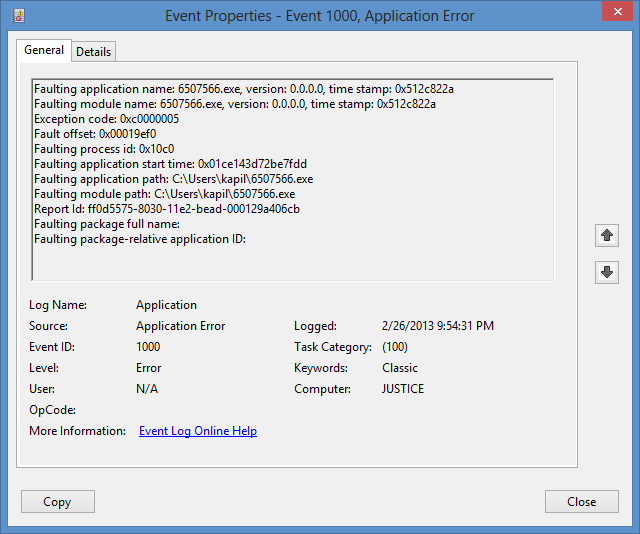This screenshot has height=534, width=640.
Task: Click the Fault offset 0x00019ef0 line
Action: 95,134
